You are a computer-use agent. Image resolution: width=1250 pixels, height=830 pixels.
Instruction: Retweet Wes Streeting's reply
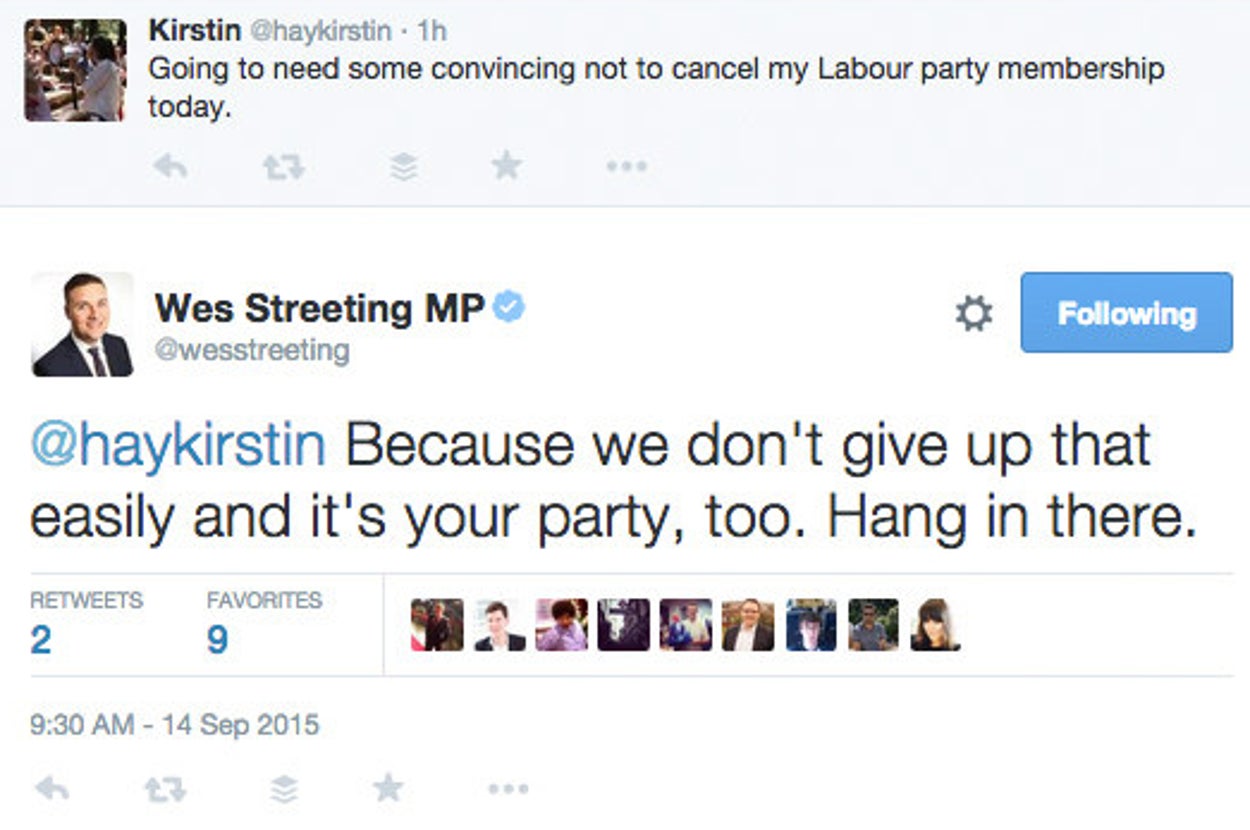[165, 790]
